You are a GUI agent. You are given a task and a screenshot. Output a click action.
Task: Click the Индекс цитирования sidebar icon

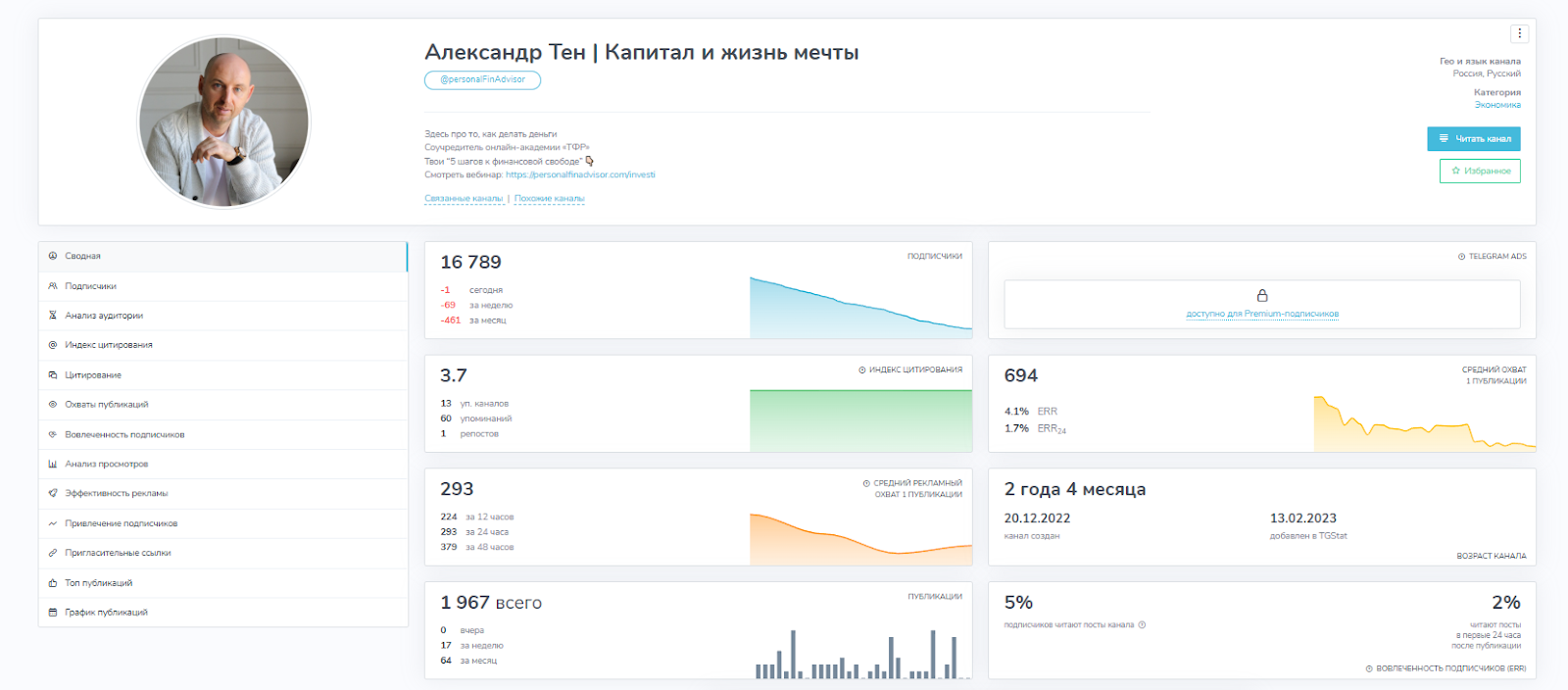click(53, 345)
